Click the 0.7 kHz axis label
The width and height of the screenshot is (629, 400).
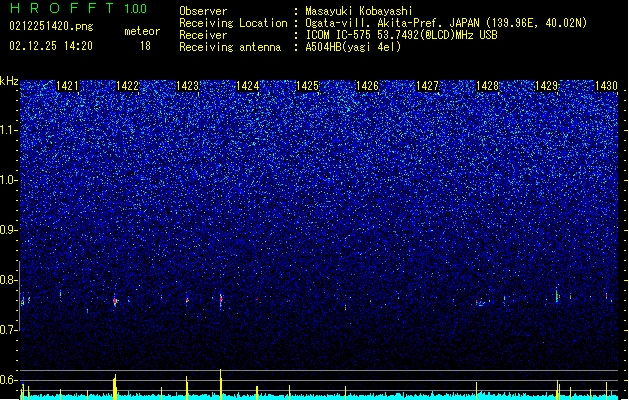pos(9,330)
